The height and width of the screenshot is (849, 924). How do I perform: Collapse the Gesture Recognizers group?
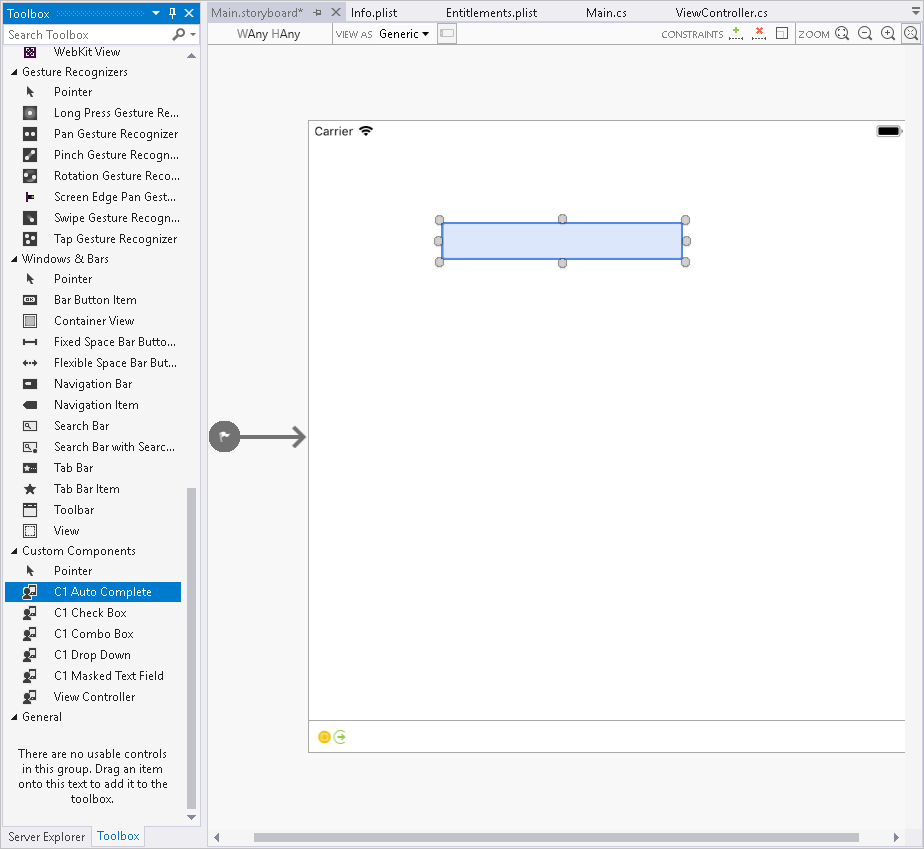point(14,72)
